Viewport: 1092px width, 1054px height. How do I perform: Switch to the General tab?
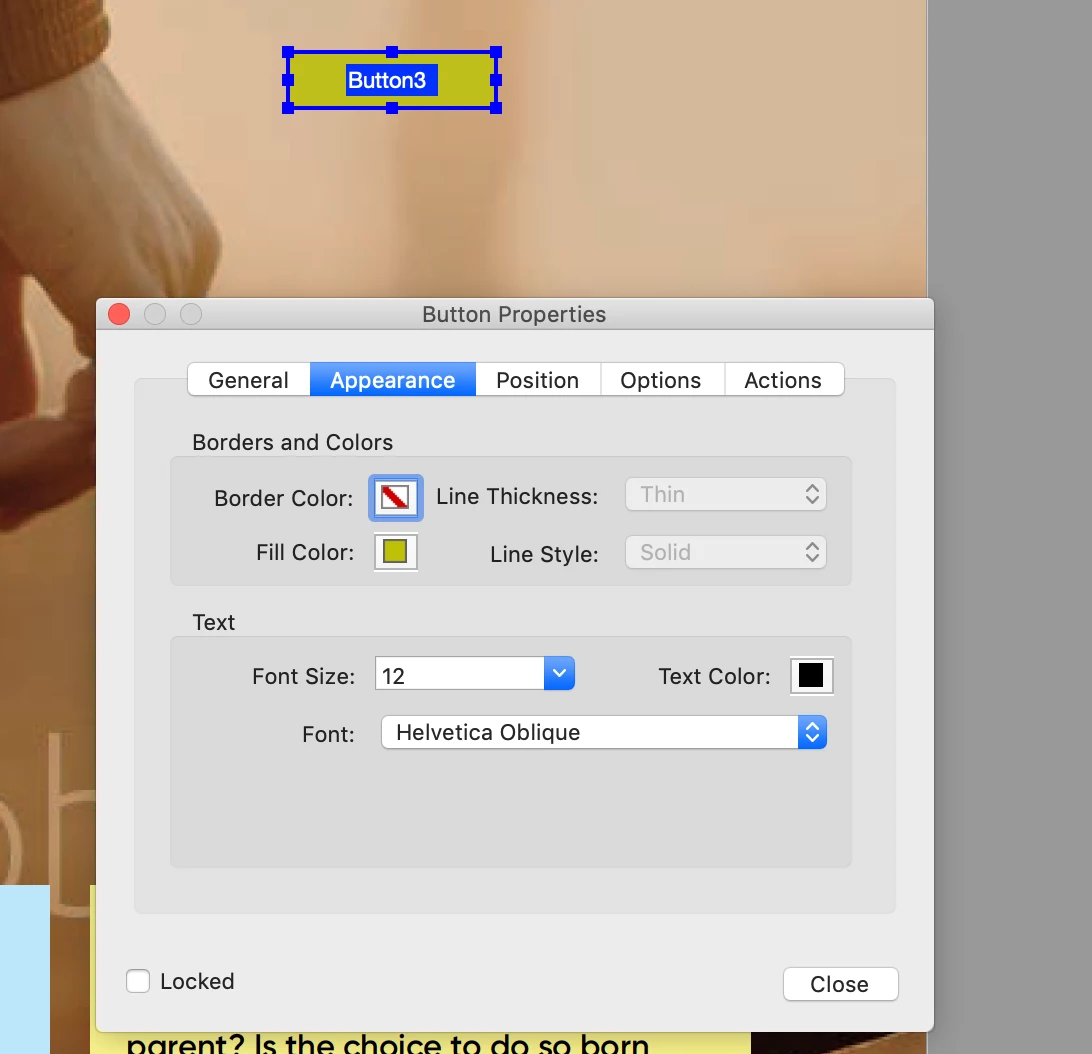tap(249, 380)
